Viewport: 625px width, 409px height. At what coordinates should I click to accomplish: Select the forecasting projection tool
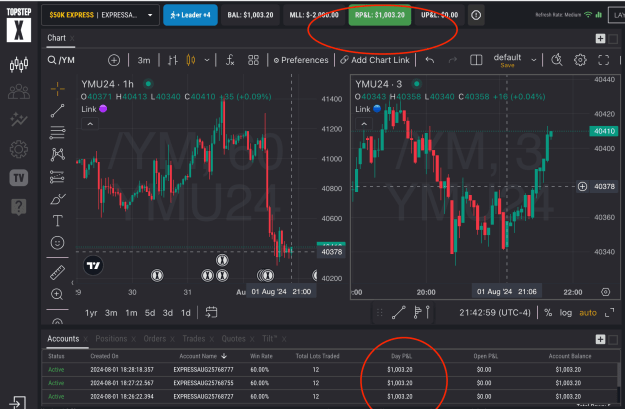(57, 177)
